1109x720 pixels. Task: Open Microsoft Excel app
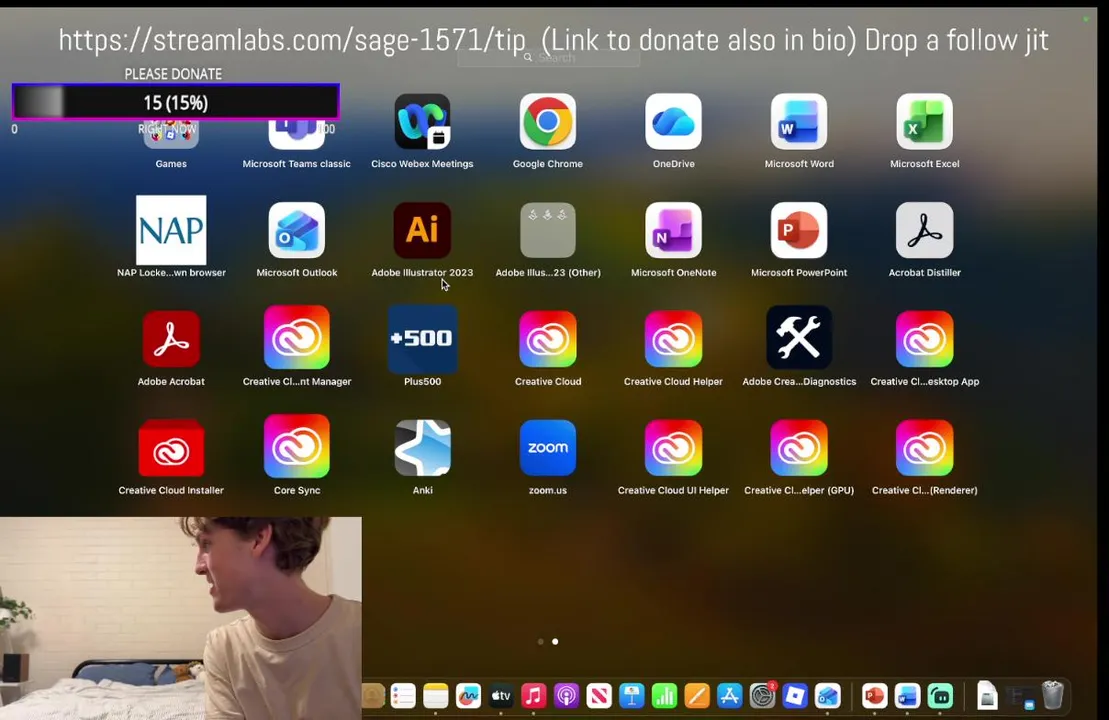pos(924,122)
